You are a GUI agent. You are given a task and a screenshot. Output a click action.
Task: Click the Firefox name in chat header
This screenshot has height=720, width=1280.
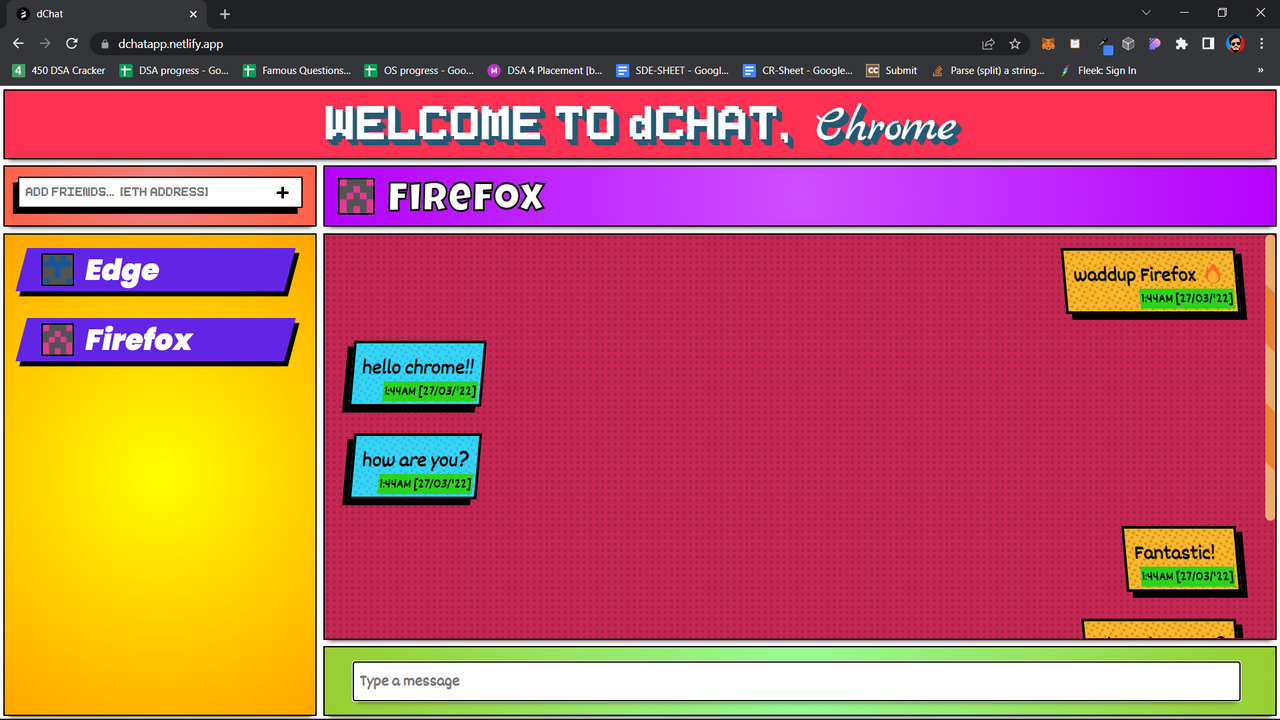point(466,196)
